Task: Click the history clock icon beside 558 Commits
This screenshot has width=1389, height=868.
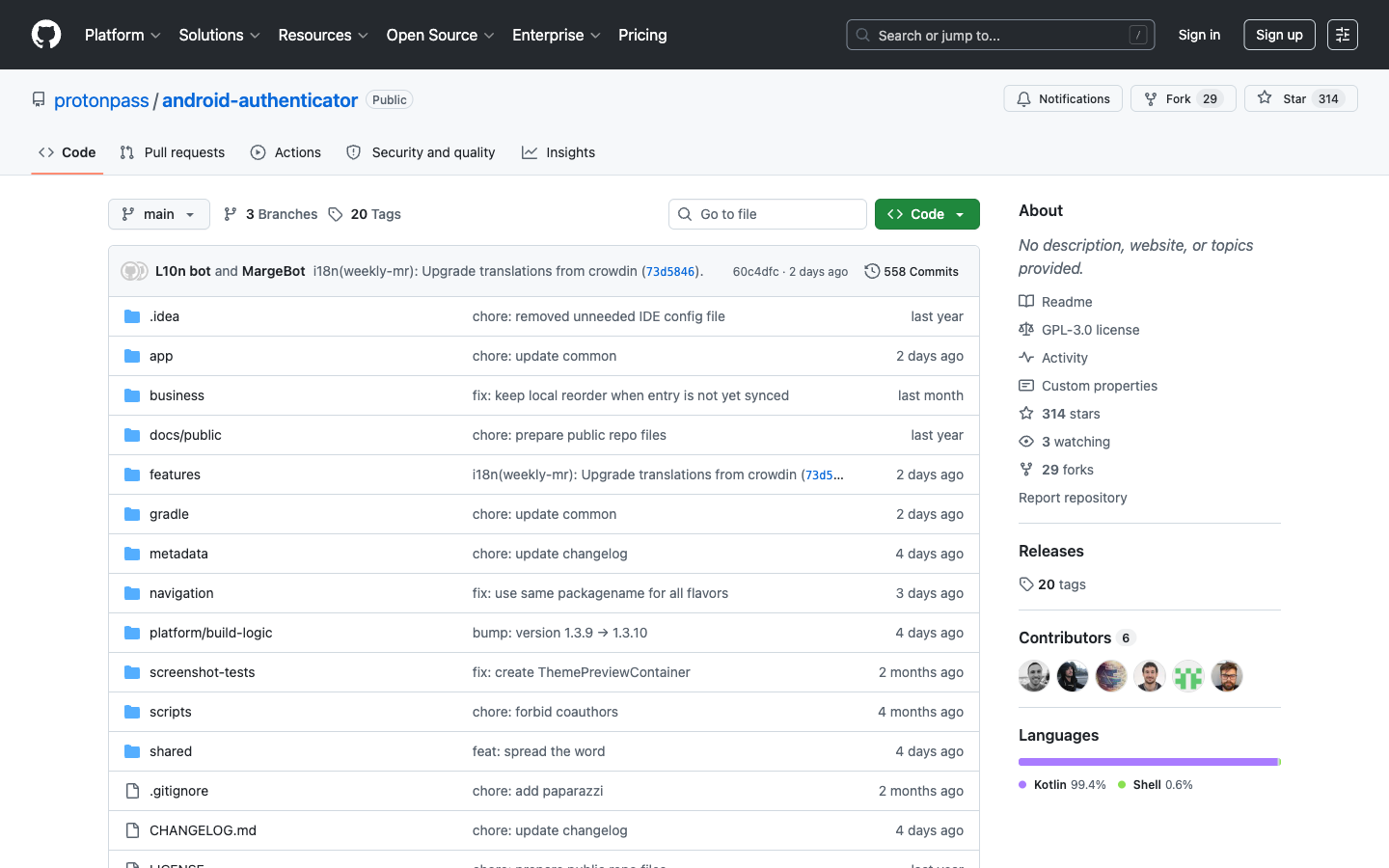Action: 872,271
